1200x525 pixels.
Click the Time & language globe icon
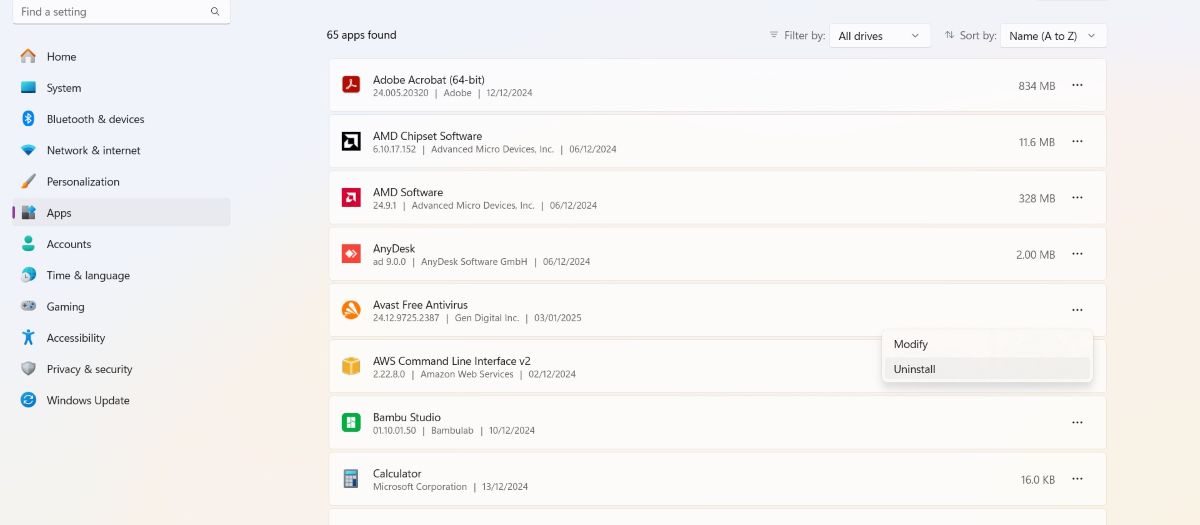(28, 275)
